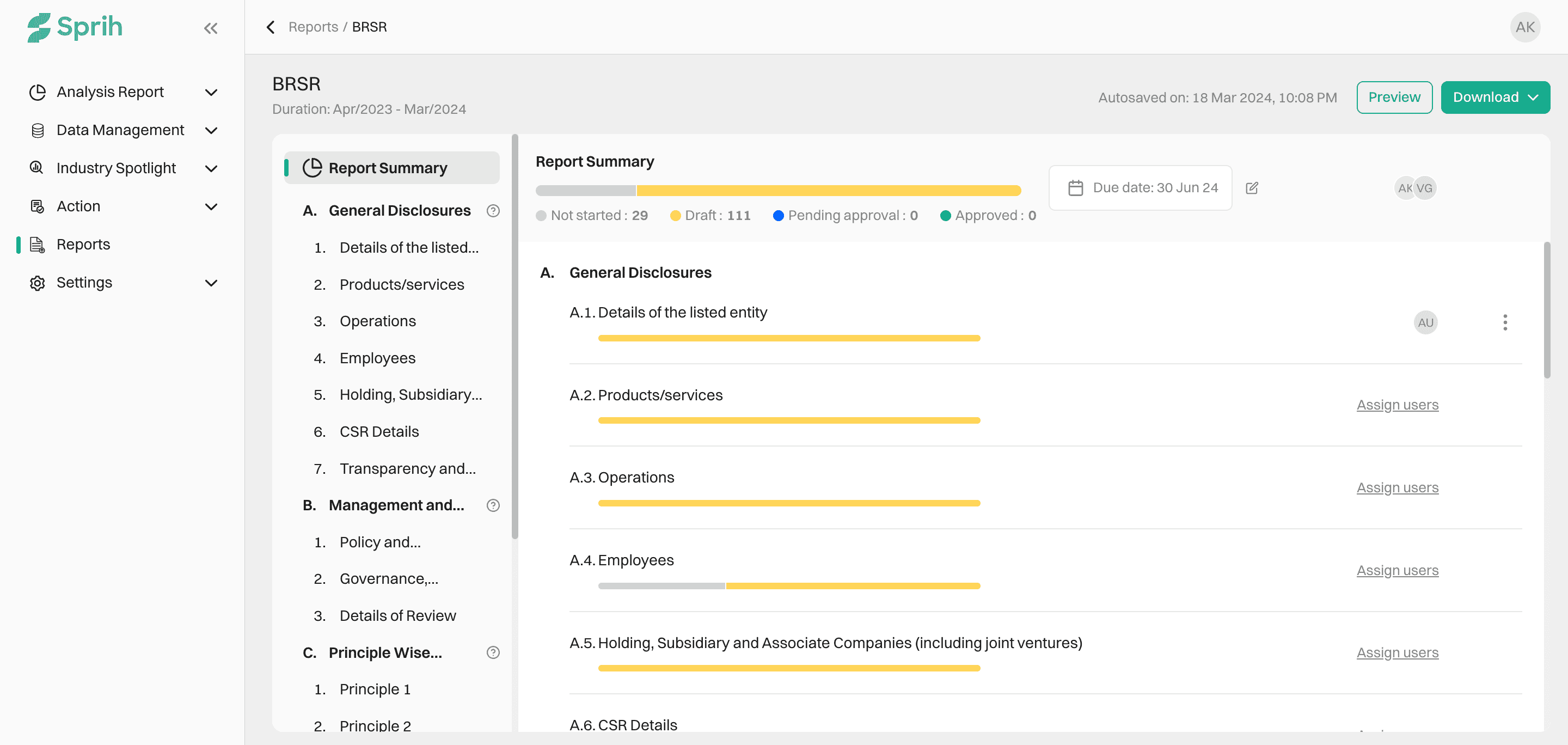Expand the Industry Spotlight menu
Viewport: 1568px width, 745px height.
pyautogui.click(x=211, y=169)
